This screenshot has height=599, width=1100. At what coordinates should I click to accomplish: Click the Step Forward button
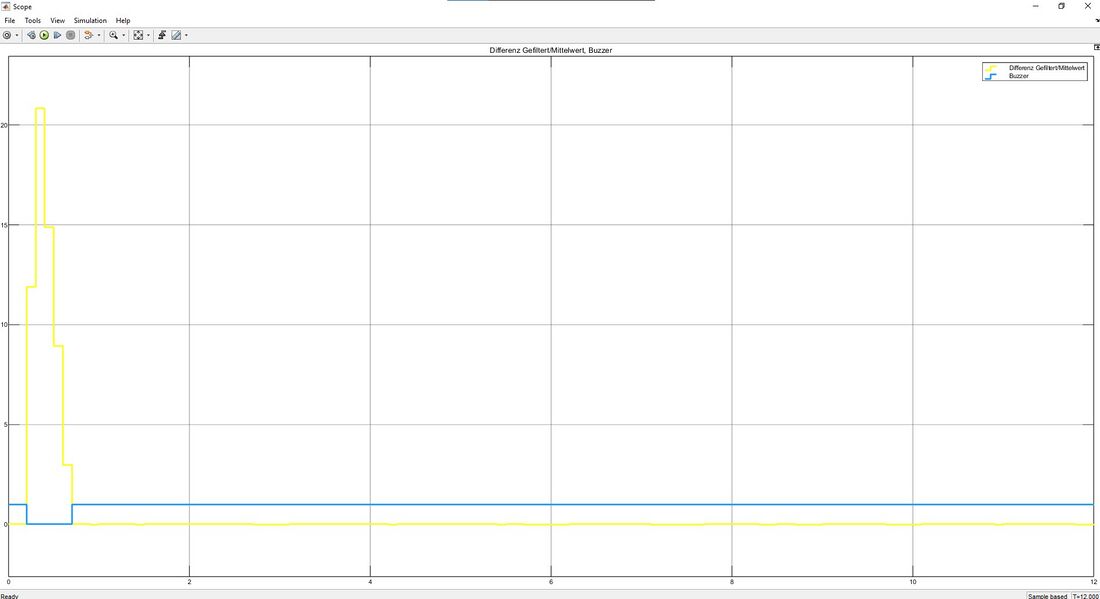click(x=57, y=35)
